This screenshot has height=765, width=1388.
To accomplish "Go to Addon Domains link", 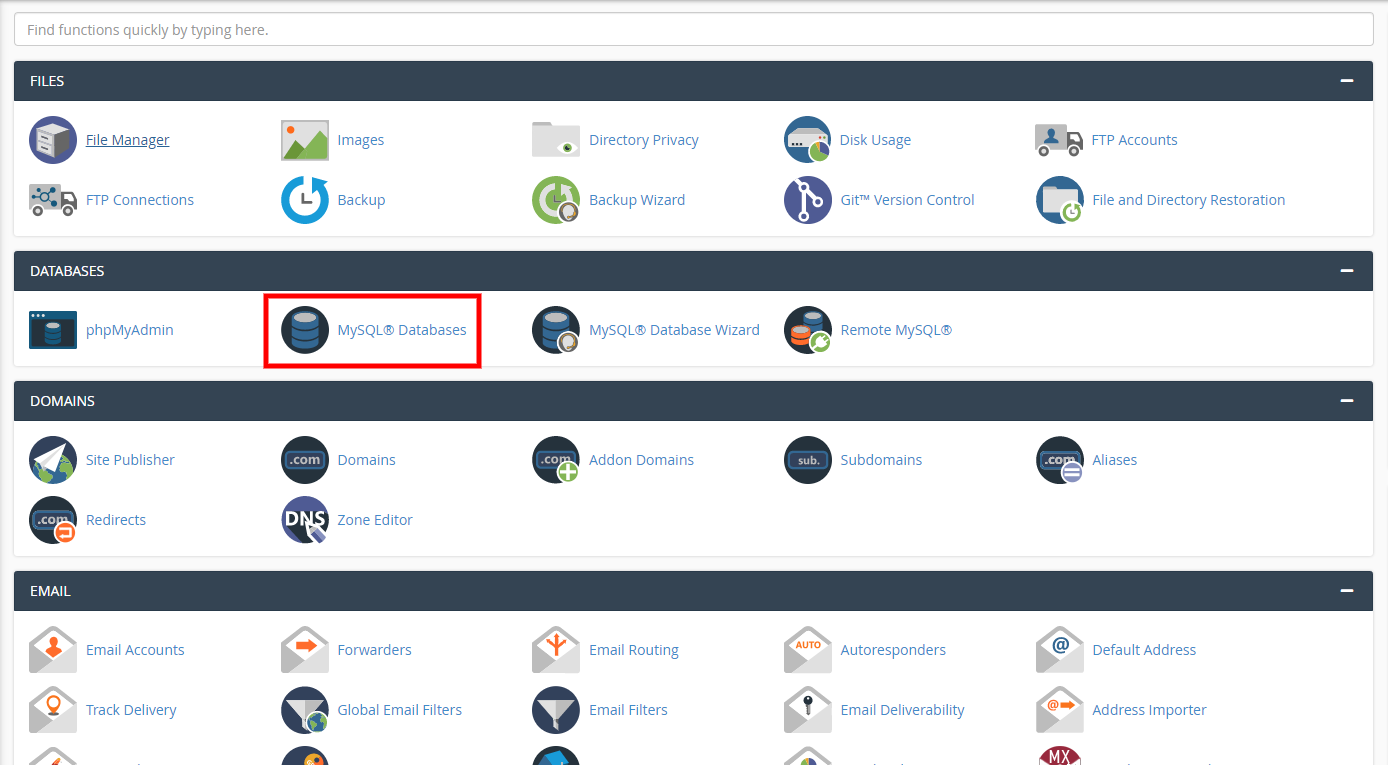I will 641,460.
